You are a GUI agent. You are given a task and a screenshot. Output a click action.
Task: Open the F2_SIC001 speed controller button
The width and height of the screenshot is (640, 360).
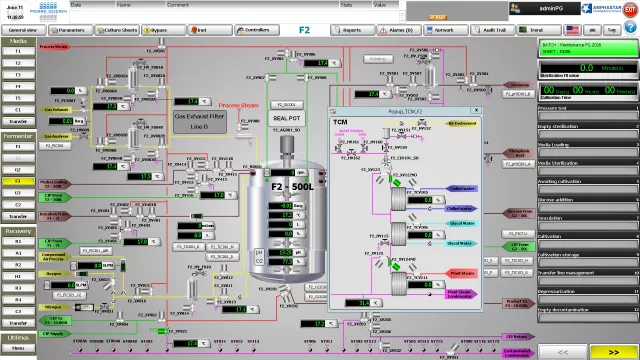pos(287,104)
